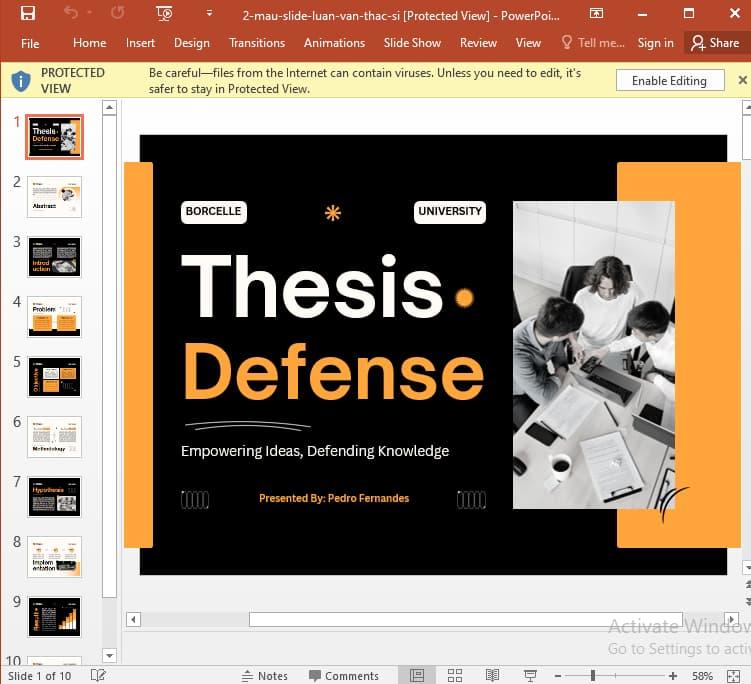Click the spell check icon in the status bar
Image resolution: width=751 pixels, height=684 pixels.
[x=98, y=676]
